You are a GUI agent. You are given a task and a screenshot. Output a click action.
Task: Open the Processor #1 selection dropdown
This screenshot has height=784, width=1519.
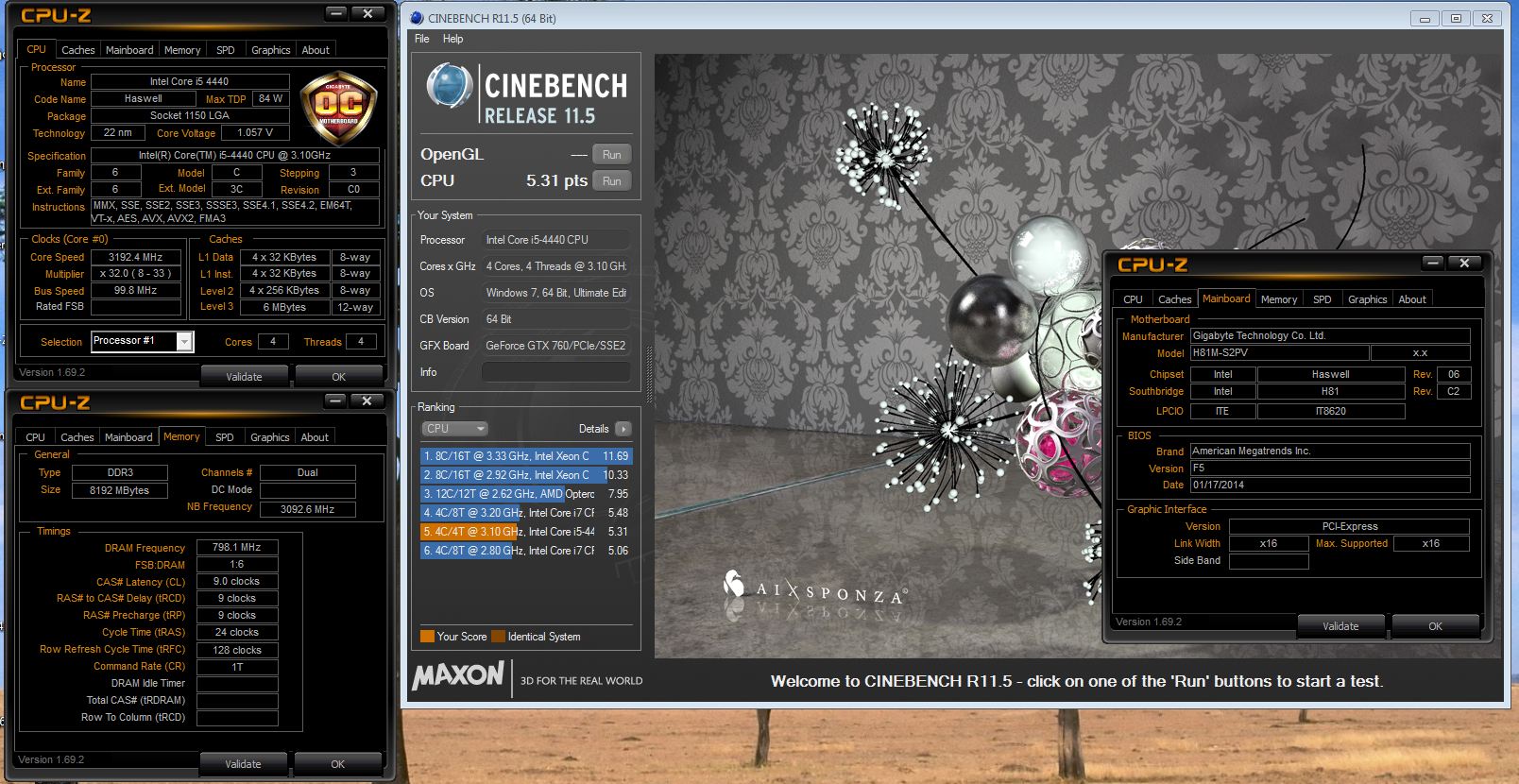pyautogui.click(x=185, y=342)
